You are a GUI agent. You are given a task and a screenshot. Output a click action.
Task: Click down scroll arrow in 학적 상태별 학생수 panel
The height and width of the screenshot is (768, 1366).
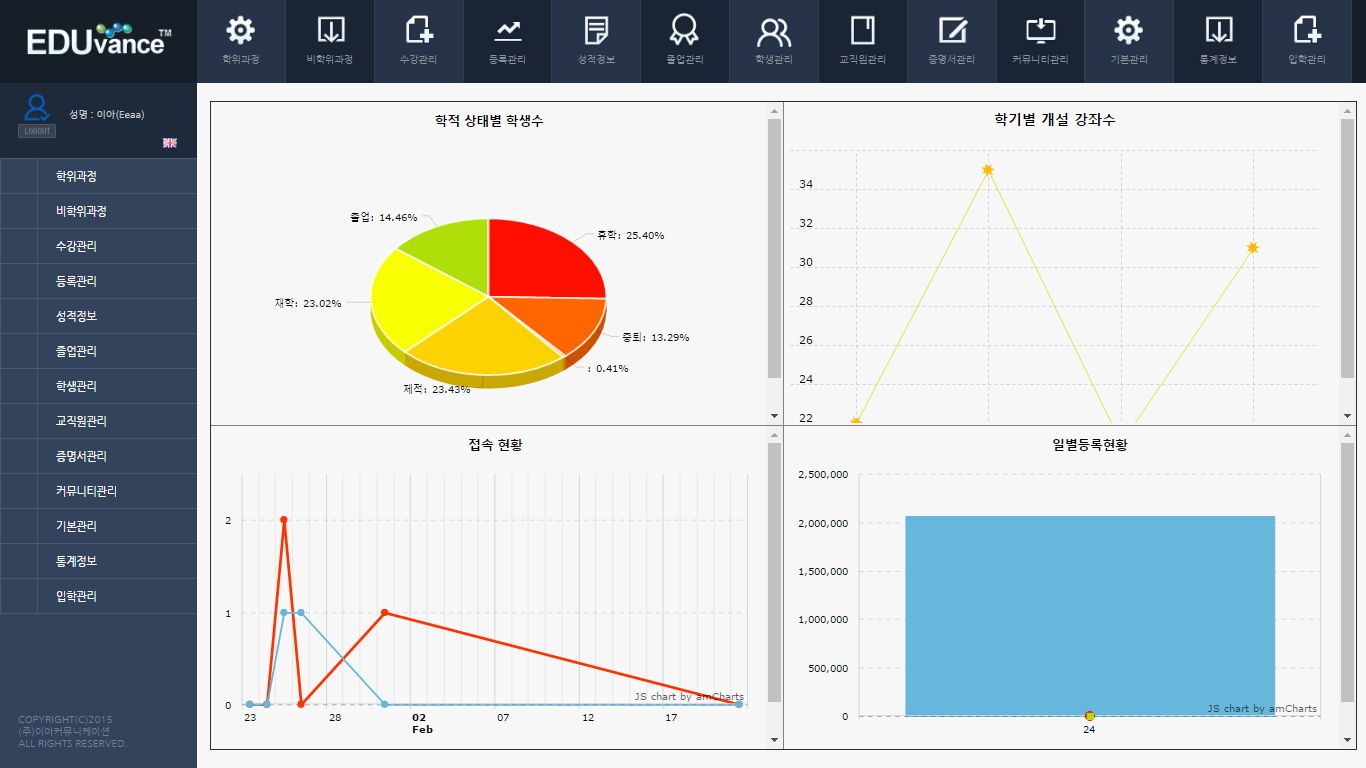(773, 415)
